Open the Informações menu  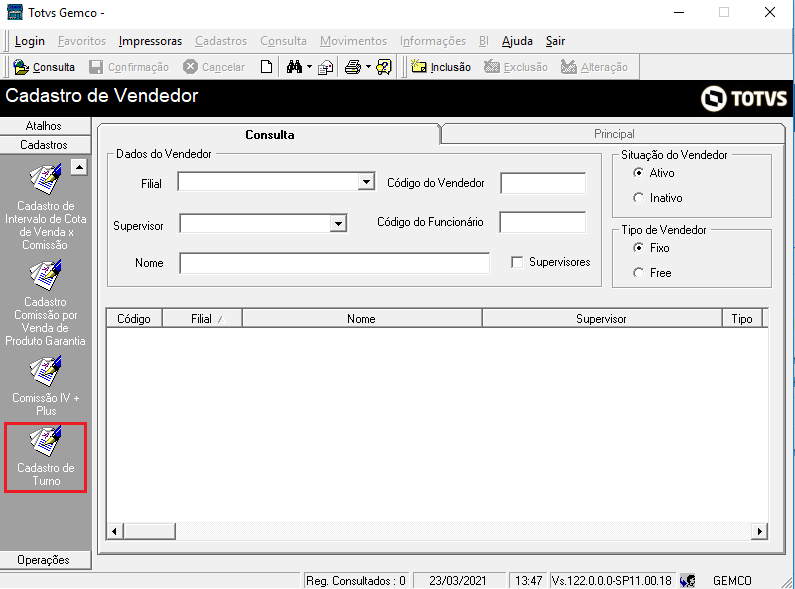click(x=432, y=41)
